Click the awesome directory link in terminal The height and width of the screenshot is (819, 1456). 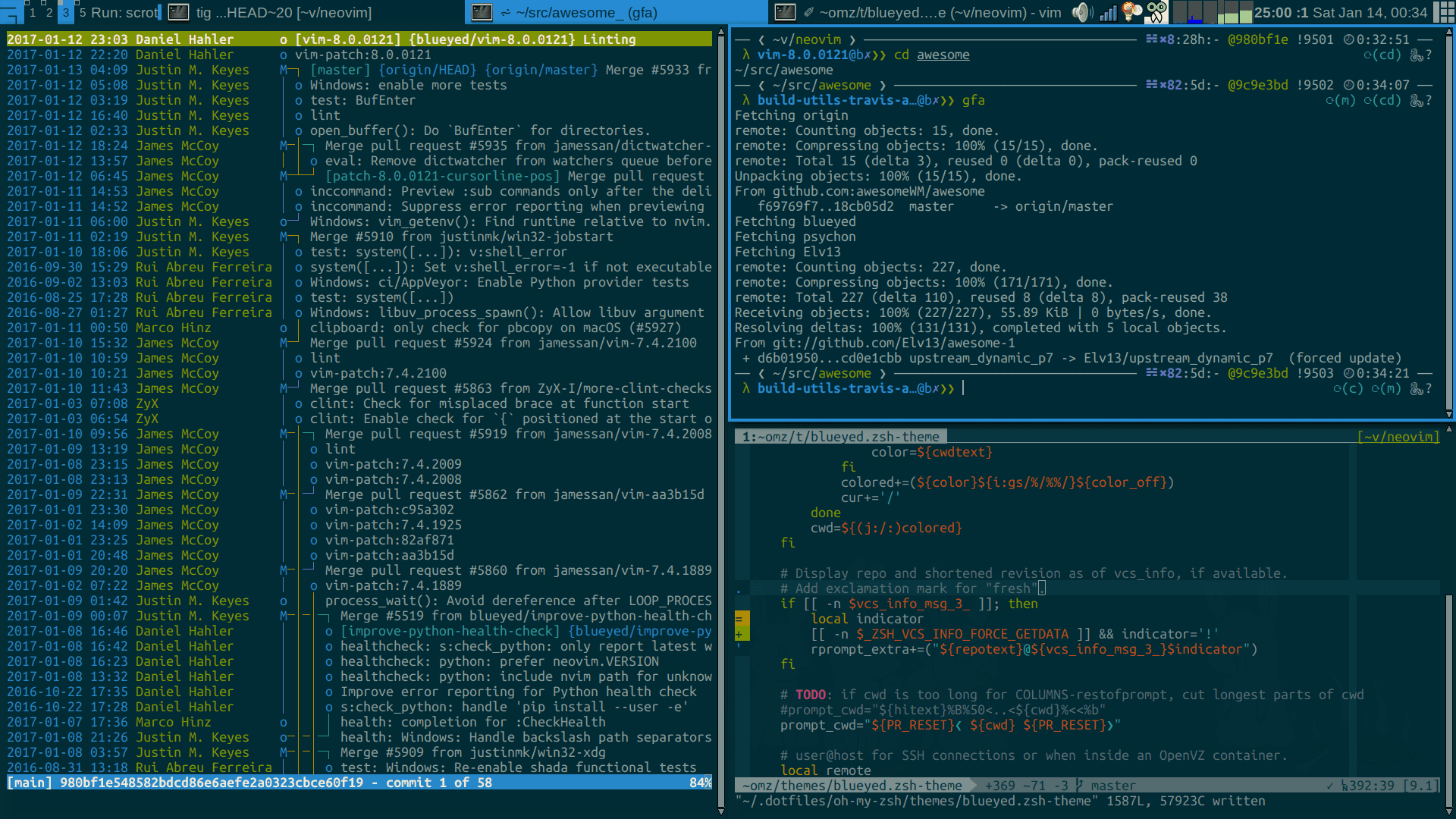tap(943, 55)
